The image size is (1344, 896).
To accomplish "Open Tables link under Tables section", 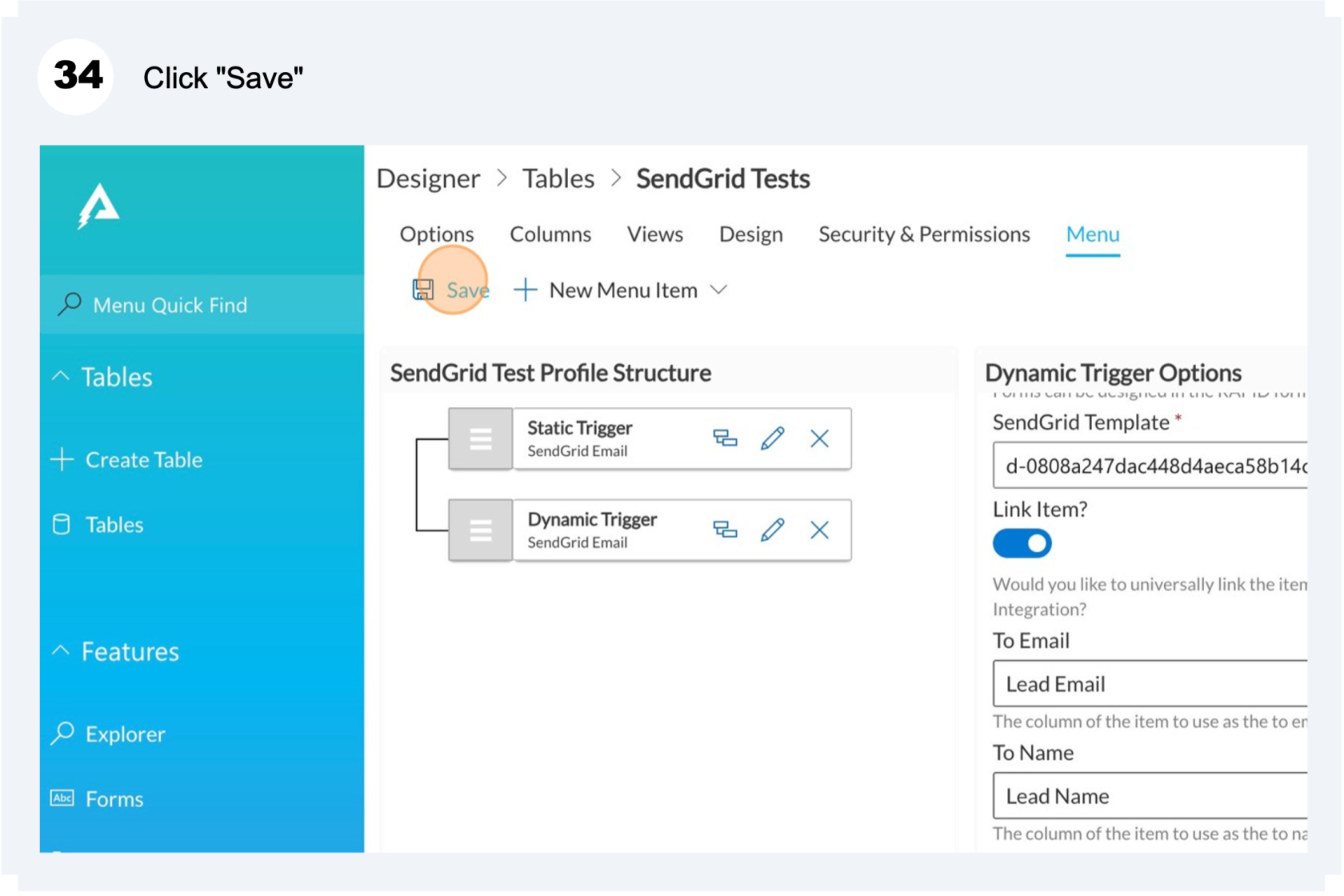I will click(114, 525).
